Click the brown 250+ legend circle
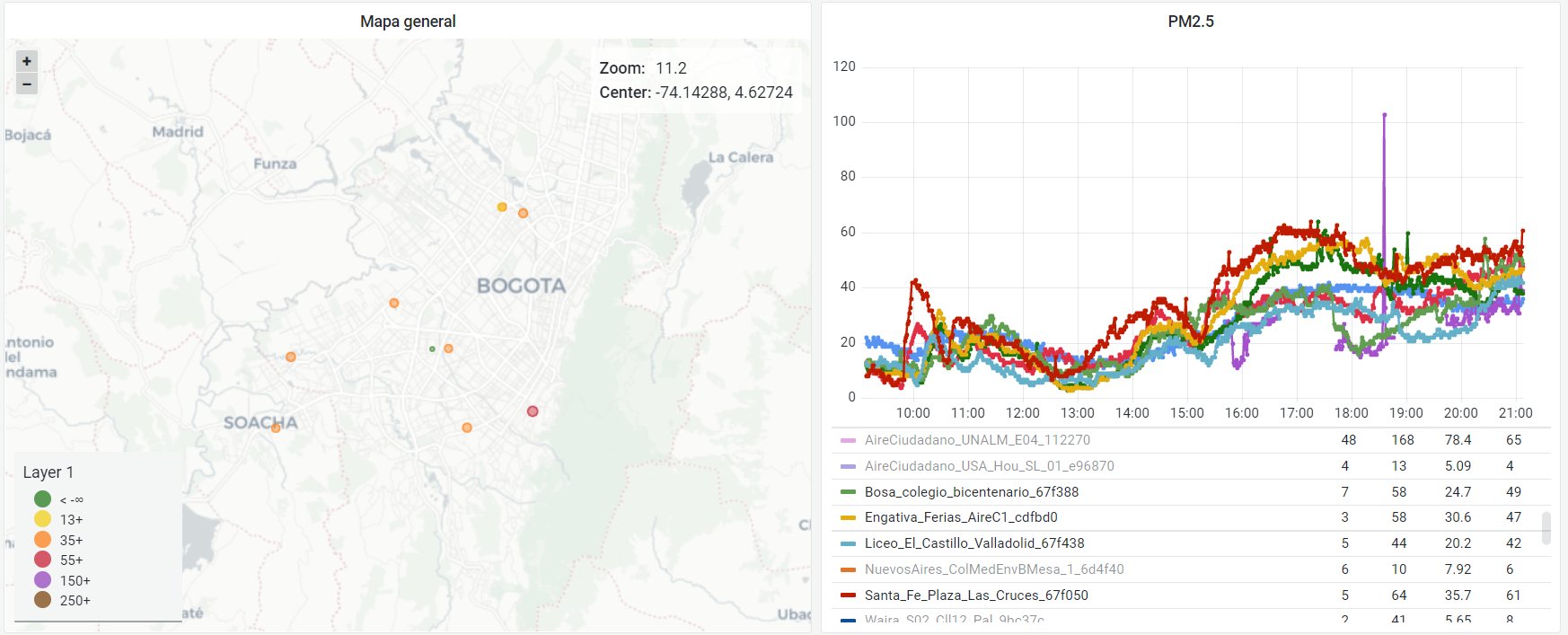 [42, 600]
